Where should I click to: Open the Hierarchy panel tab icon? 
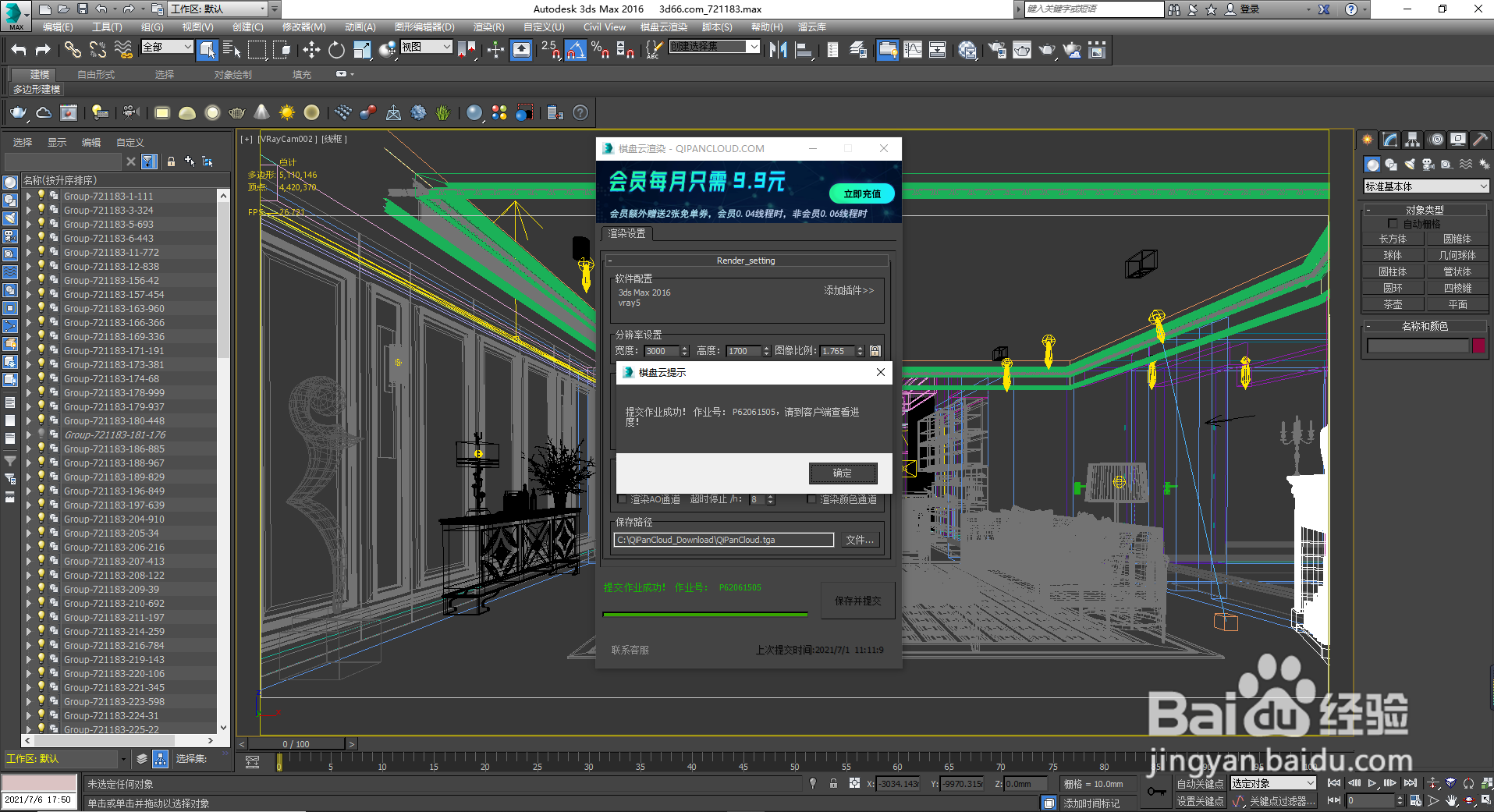1413,140
